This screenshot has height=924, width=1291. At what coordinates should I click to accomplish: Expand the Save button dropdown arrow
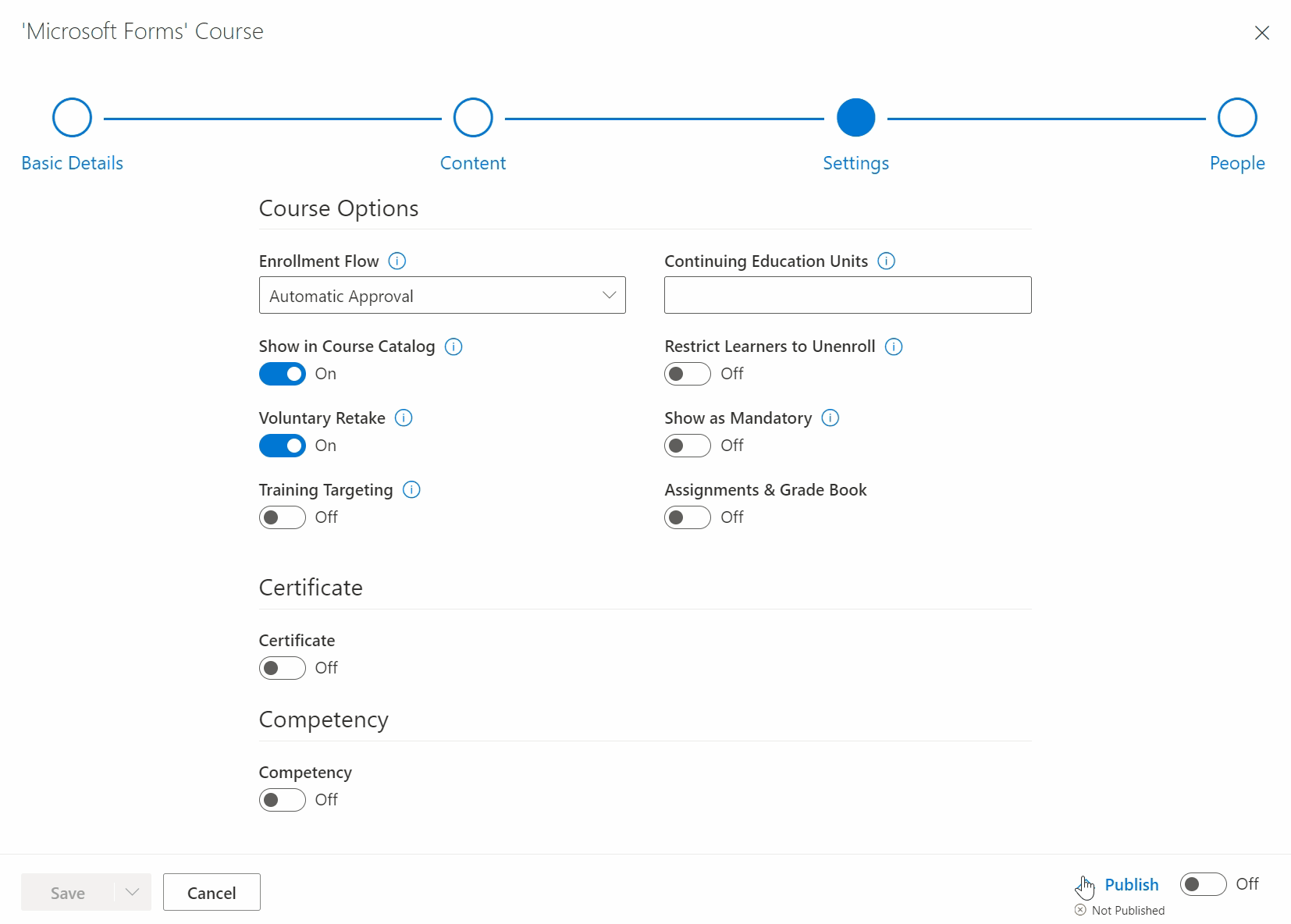(131, 892)
